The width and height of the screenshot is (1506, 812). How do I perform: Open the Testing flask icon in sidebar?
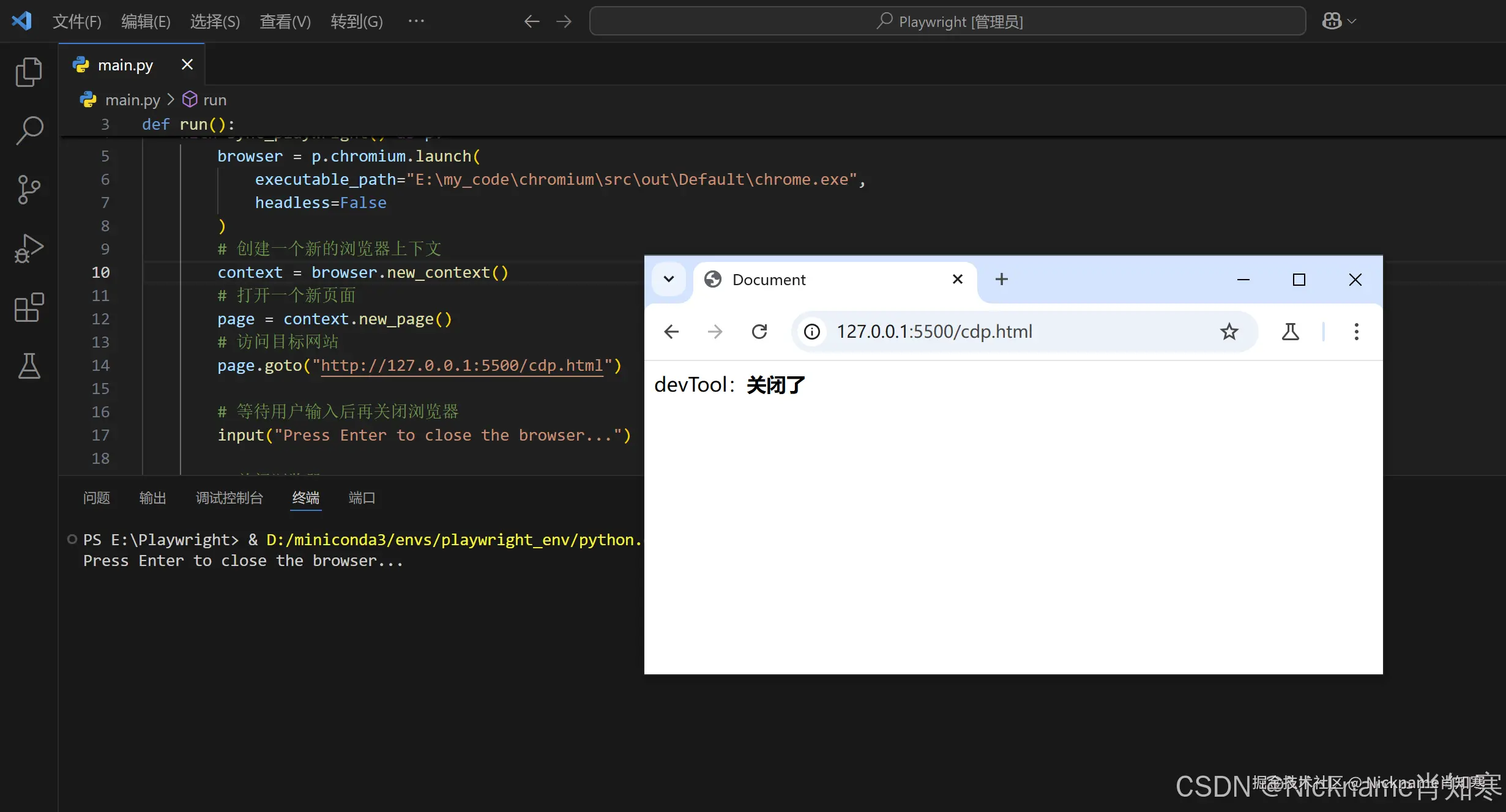29,366
